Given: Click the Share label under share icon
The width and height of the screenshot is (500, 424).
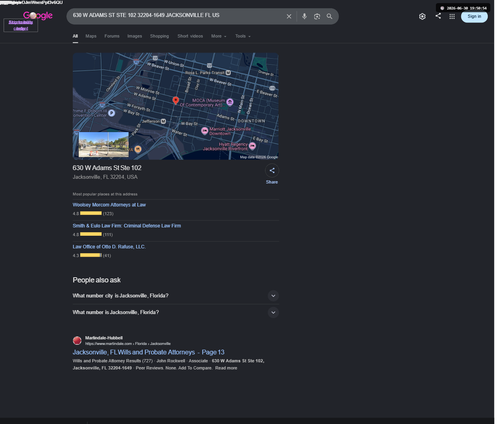Looking at the screenshot, I should click(272, 182).
